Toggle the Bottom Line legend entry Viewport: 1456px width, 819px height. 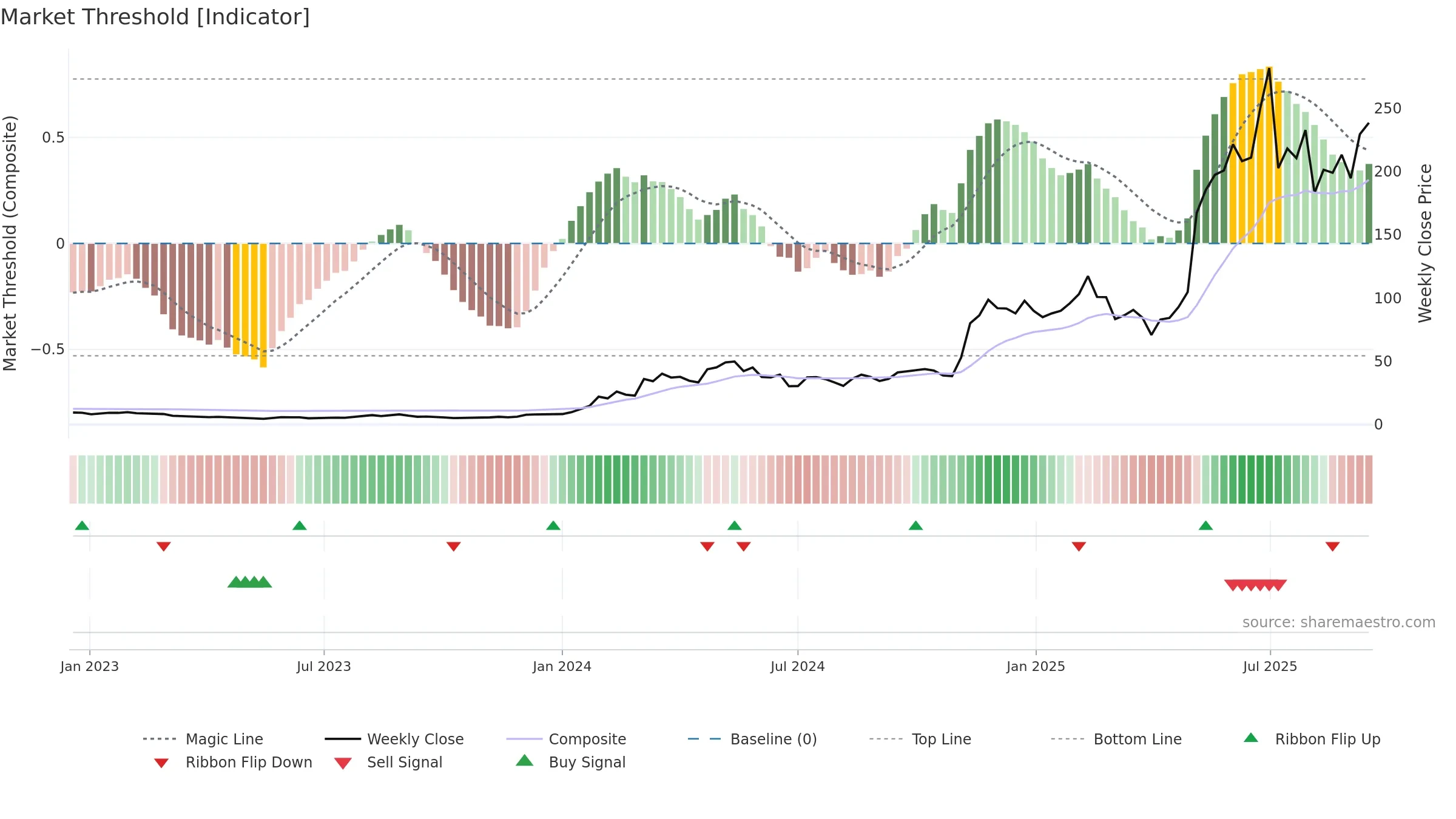click(x=1116, y=739)
